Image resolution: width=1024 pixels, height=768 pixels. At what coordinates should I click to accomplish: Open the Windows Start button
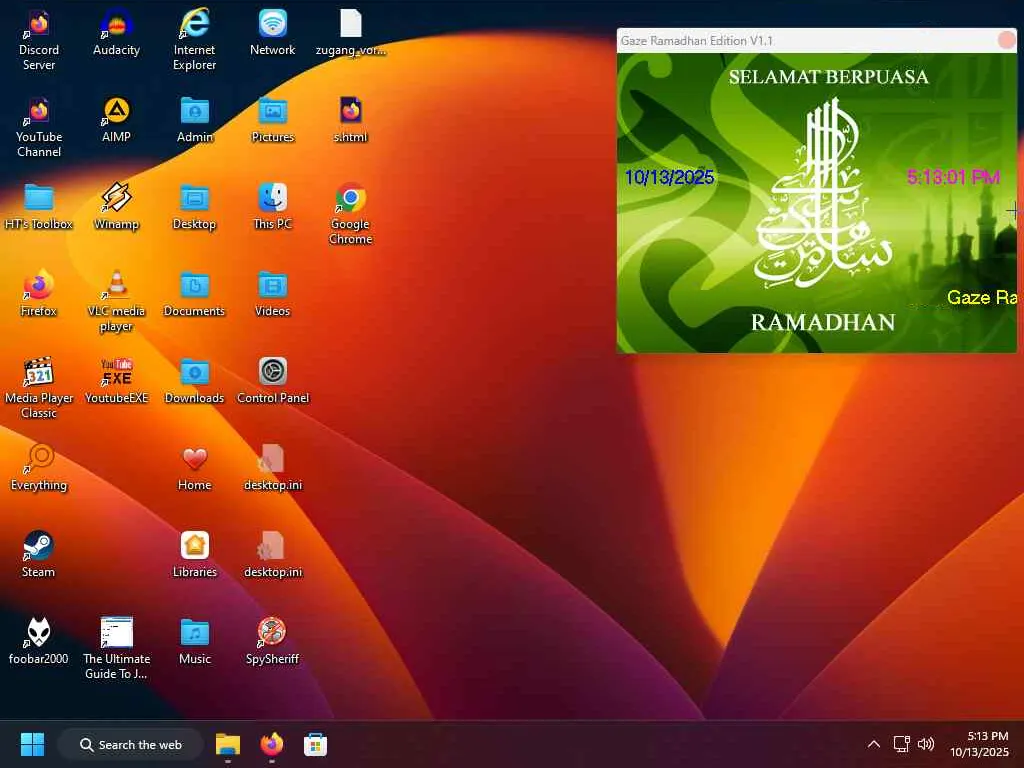tap(32, 744)
